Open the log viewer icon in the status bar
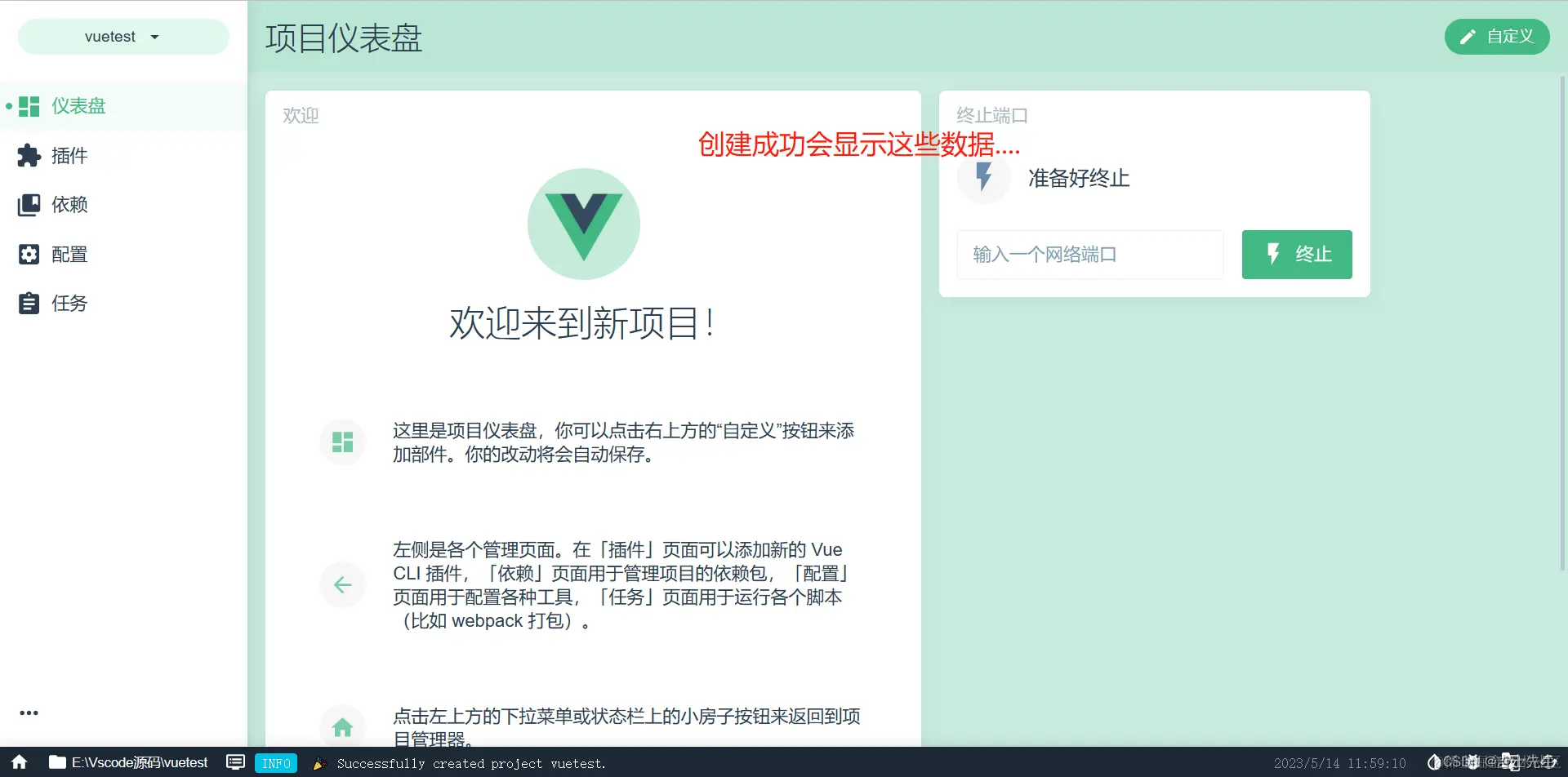Screen dimensions: 1568x777 (x=235, y=761)
